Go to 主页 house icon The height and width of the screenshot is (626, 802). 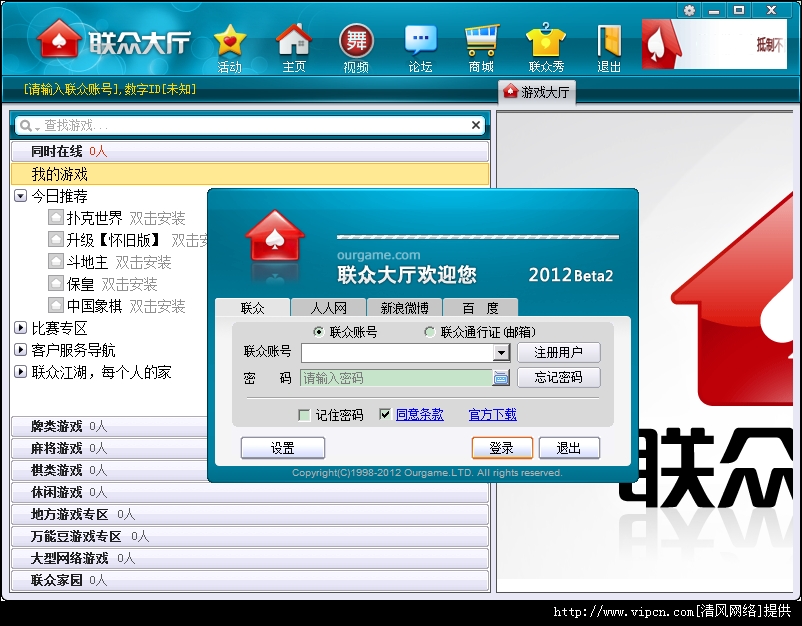[x=294, y=48]
